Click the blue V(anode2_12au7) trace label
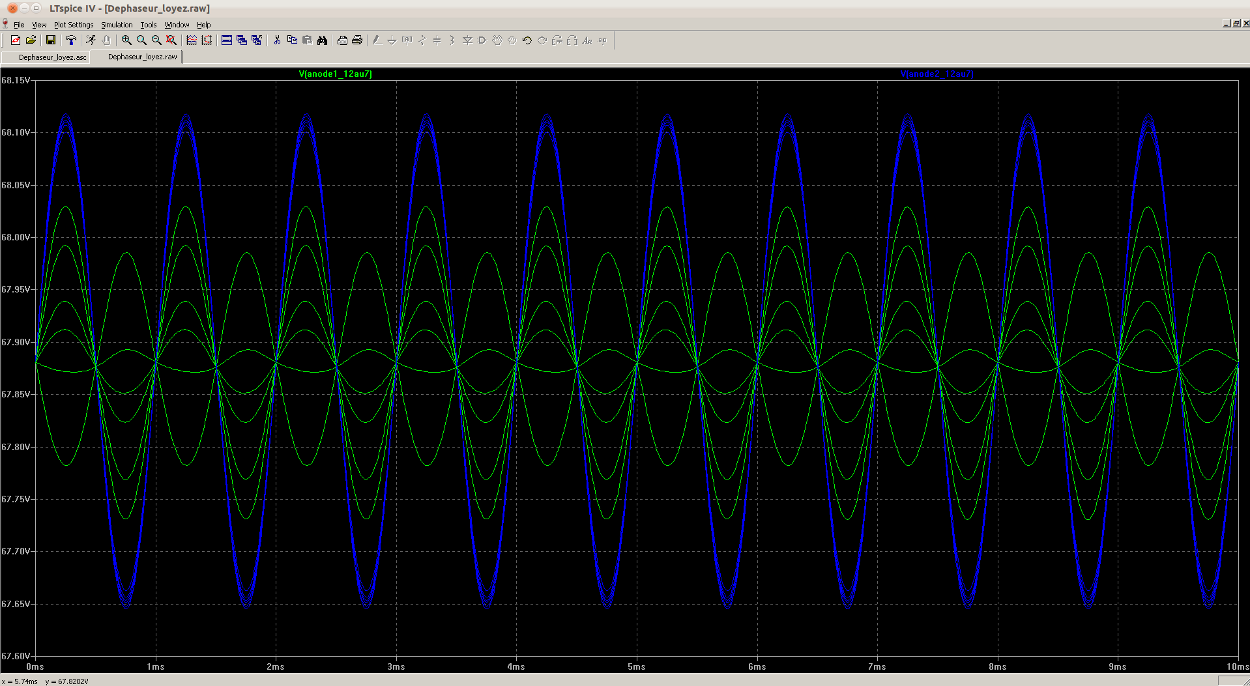The width and height of the screenshot is (1250, 686). click(x=937, y=74)
